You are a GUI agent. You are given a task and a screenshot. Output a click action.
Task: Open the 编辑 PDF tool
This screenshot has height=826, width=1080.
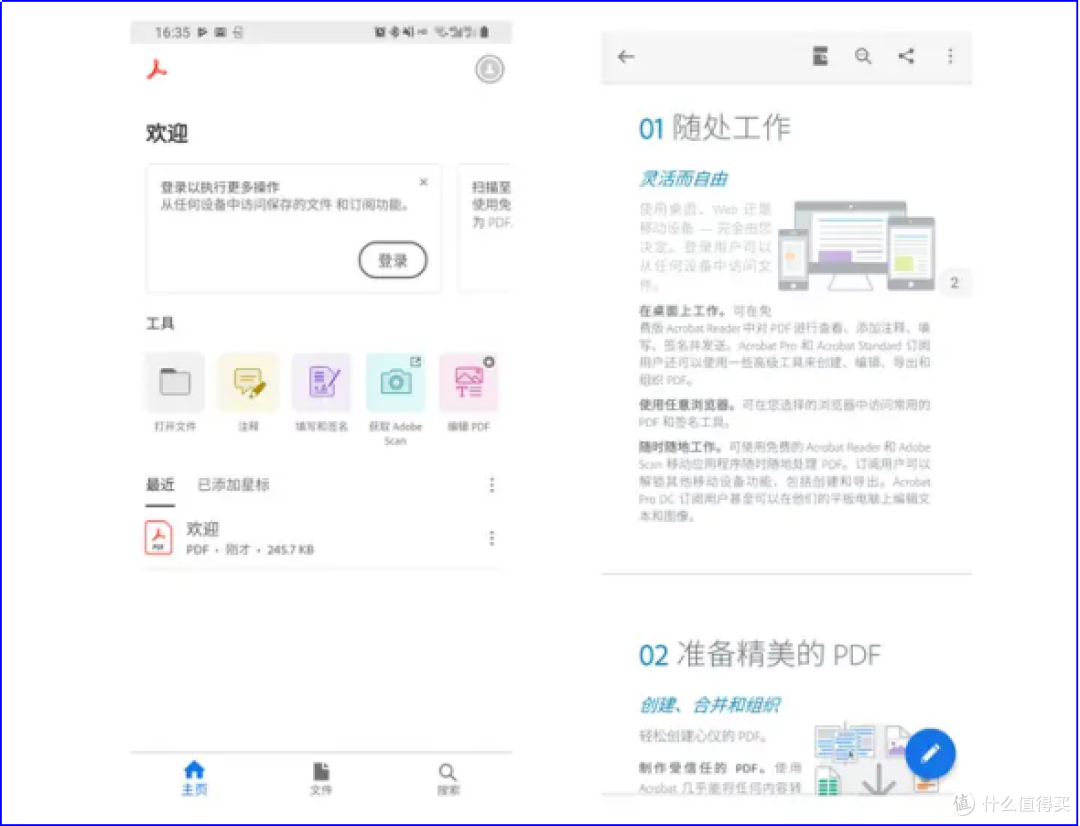tap(468, 382)
